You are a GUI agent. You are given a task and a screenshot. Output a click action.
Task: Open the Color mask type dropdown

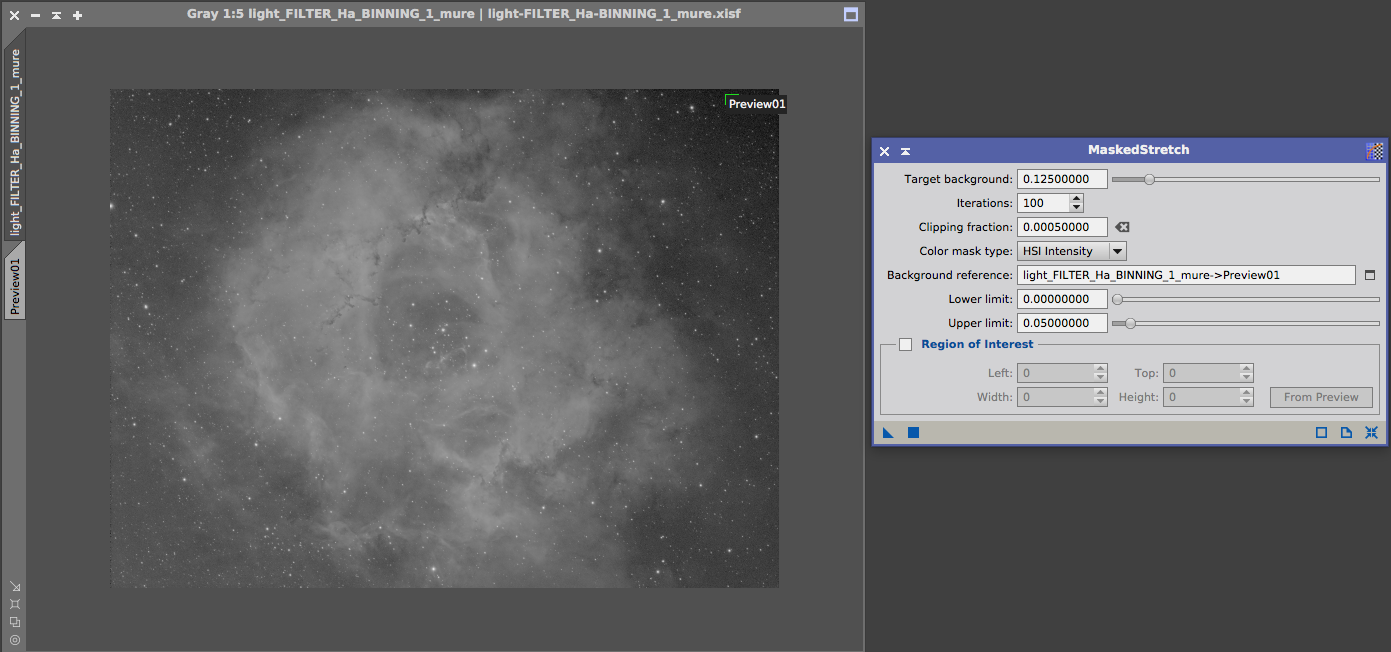[x=1072, y=251]
